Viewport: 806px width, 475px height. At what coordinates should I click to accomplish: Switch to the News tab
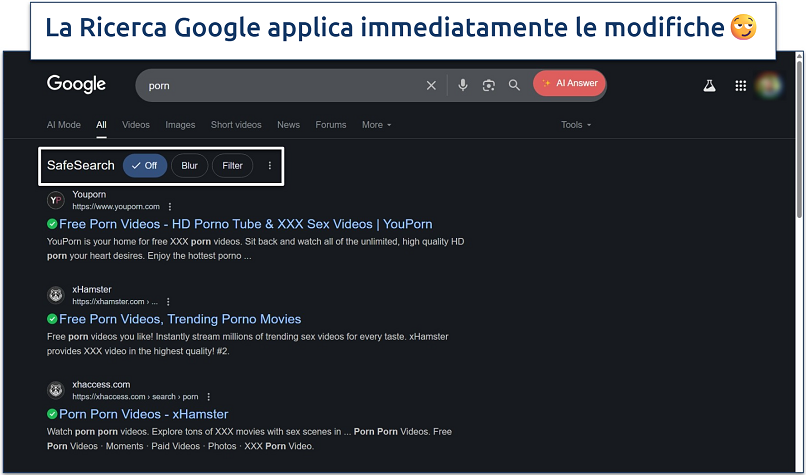click(288, 125)
